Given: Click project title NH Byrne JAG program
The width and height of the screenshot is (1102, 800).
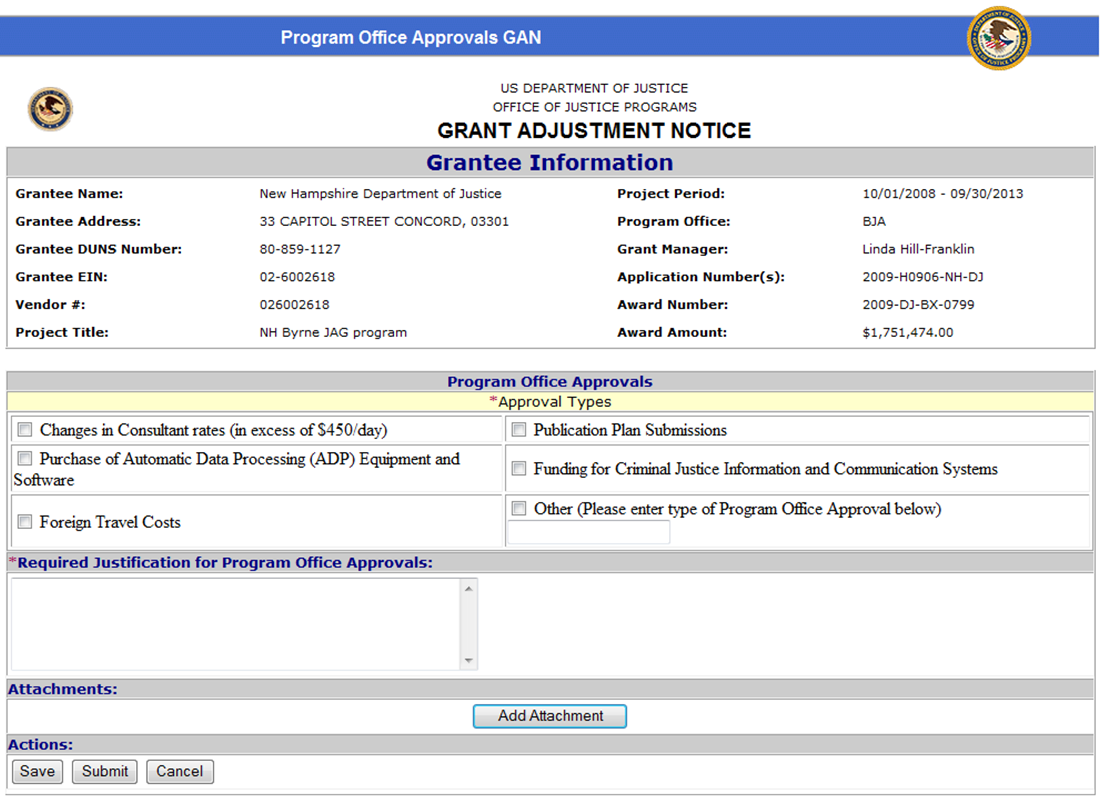Looking at the screenshot, I should 333,333.
